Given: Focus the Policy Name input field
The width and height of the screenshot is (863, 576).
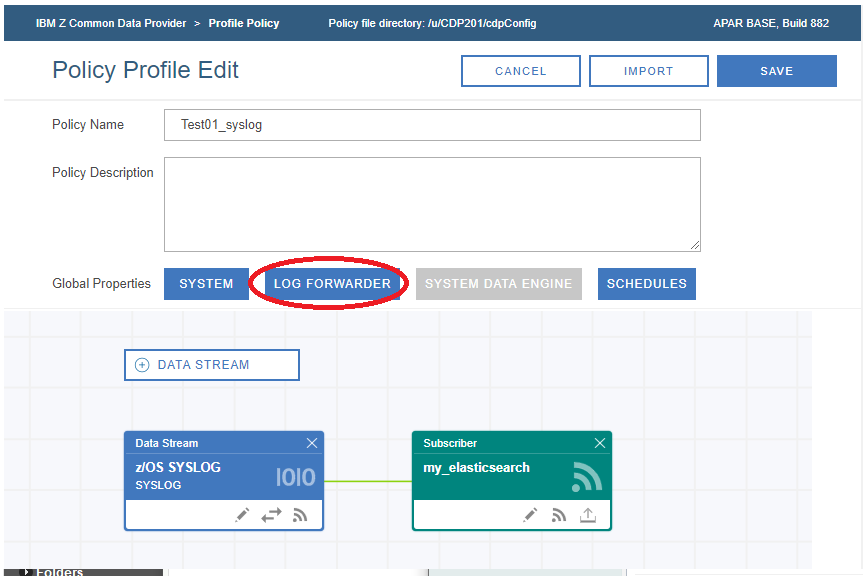Looking at the screenshot, I should point(432,125).
